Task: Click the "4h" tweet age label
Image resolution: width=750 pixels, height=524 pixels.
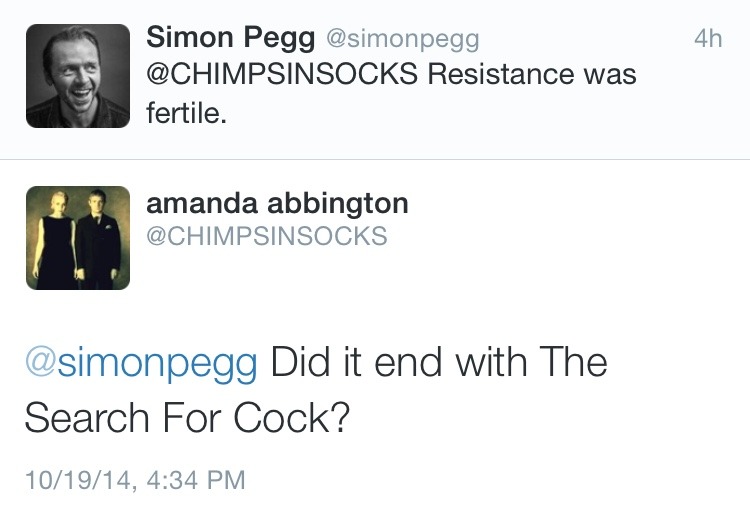Action: pos(707,39)
